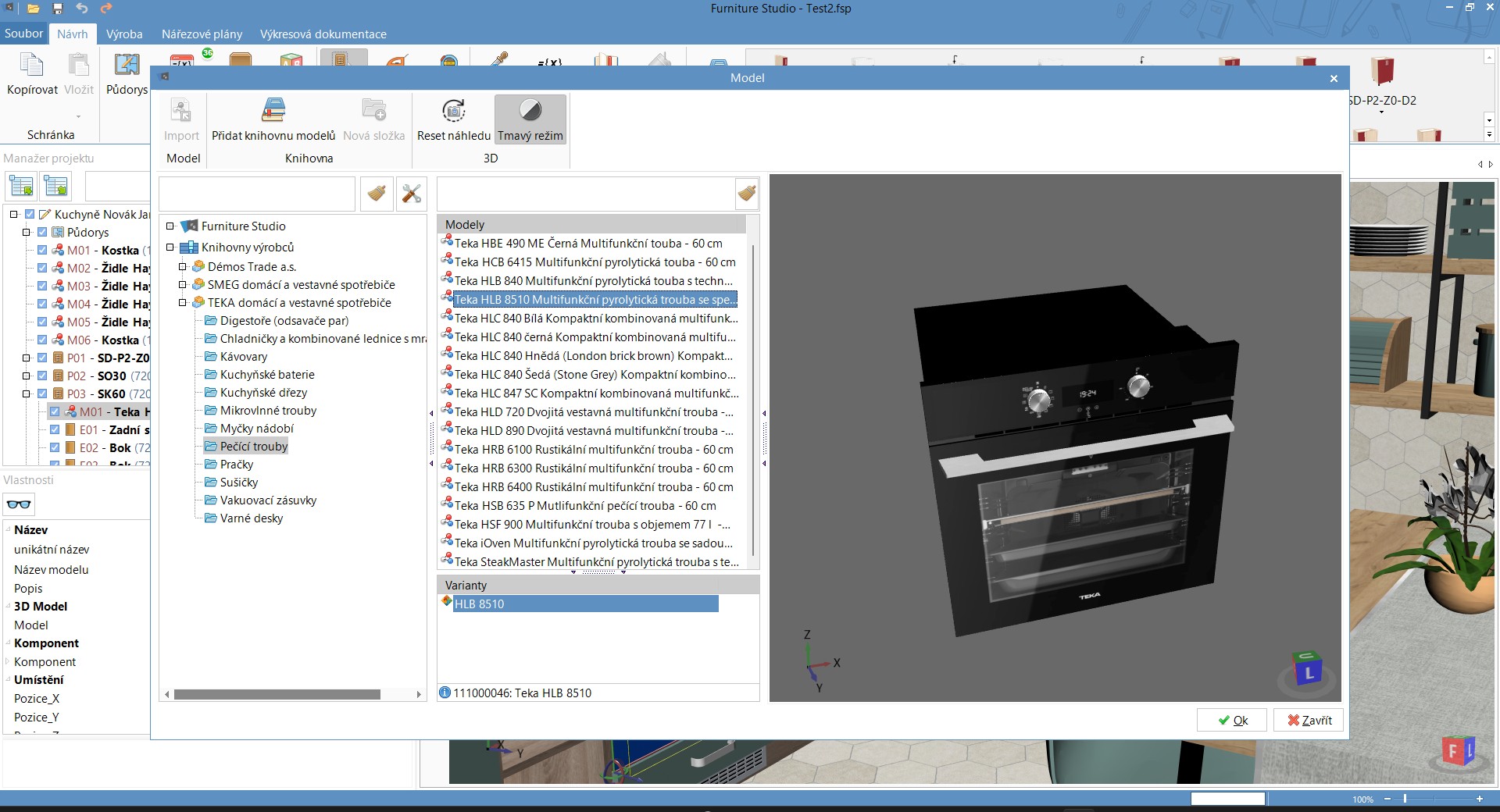Toggle checkbox for M02 - Židle
The width and height of the screenshot is (1500, 812).
coord(42,268)
